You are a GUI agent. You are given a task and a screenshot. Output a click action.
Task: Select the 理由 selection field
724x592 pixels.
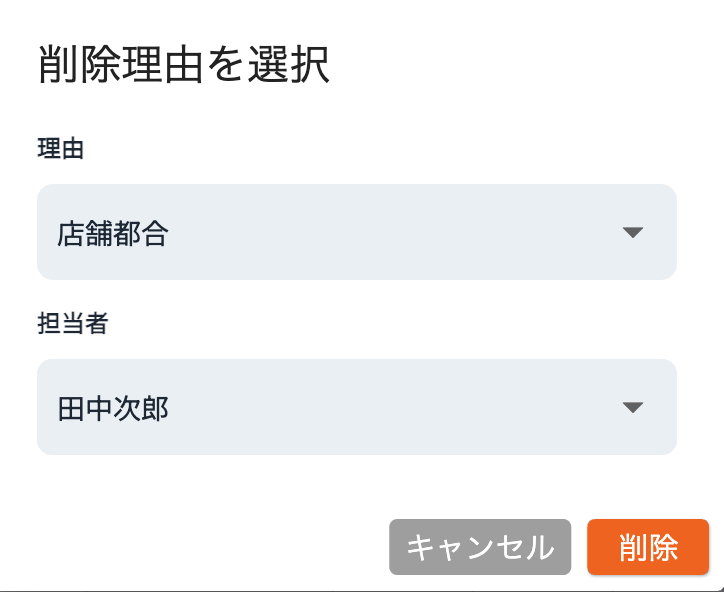coord(356,232)
